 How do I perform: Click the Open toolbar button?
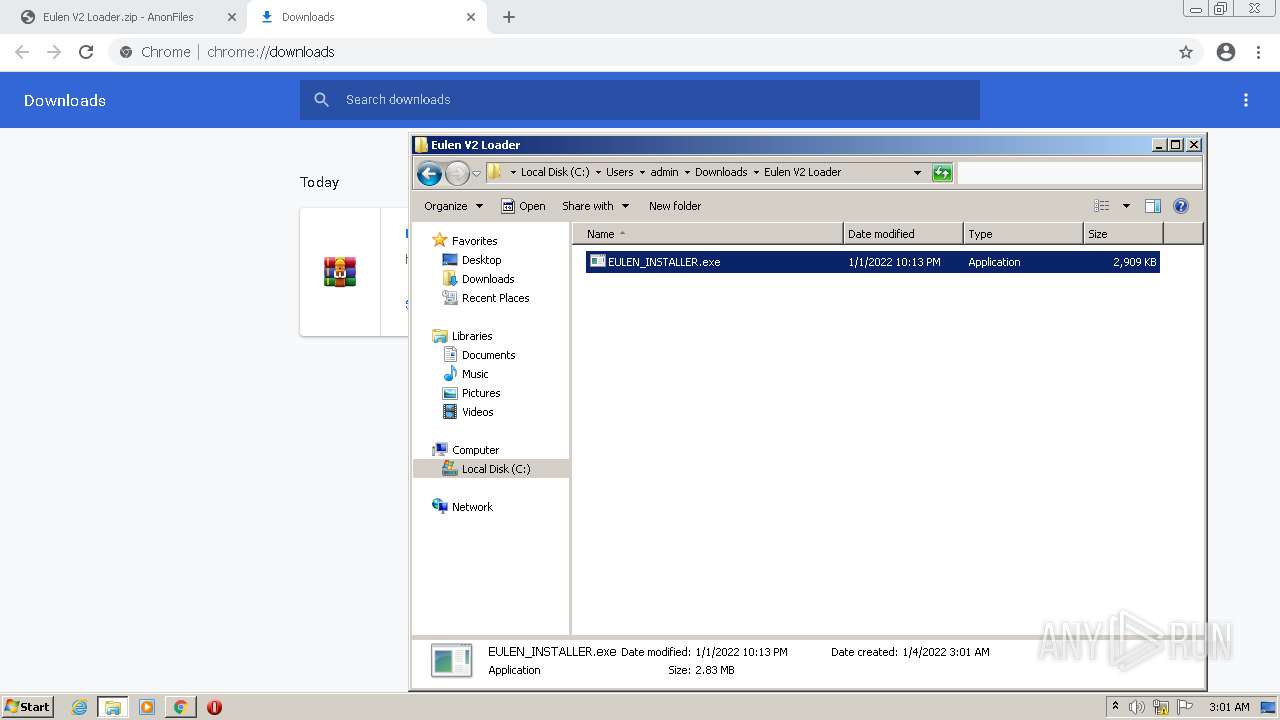pyautogui.click(x=523, y=206)
